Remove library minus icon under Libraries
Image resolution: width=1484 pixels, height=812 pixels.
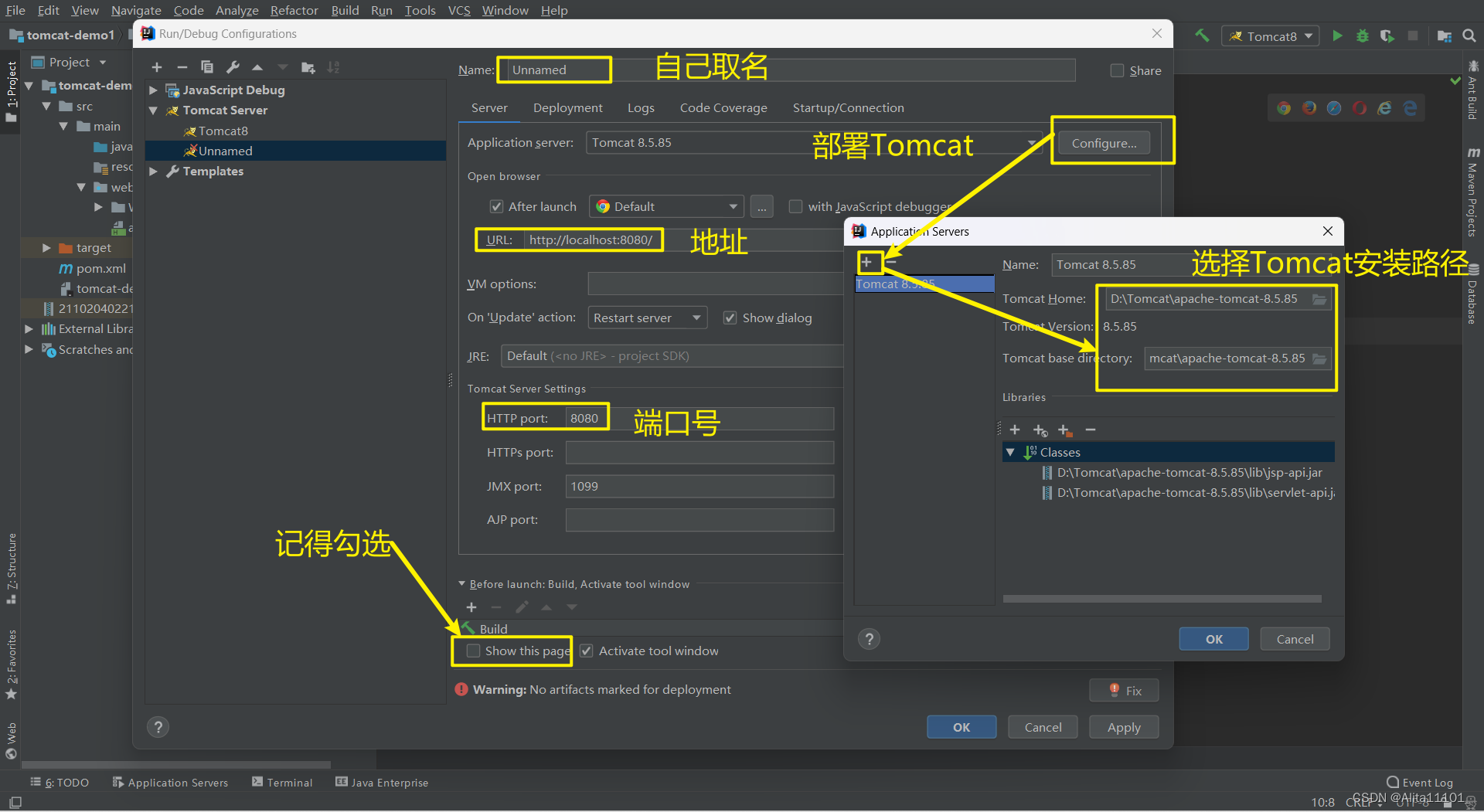tap(1091, 430)
